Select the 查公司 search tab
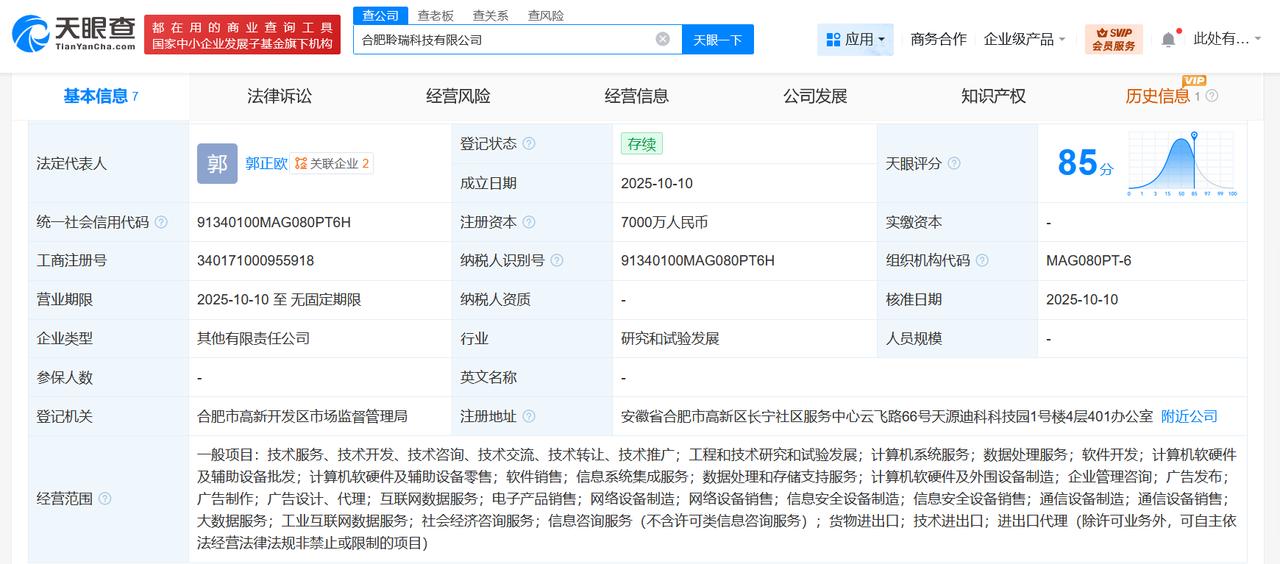 [380, 15]
